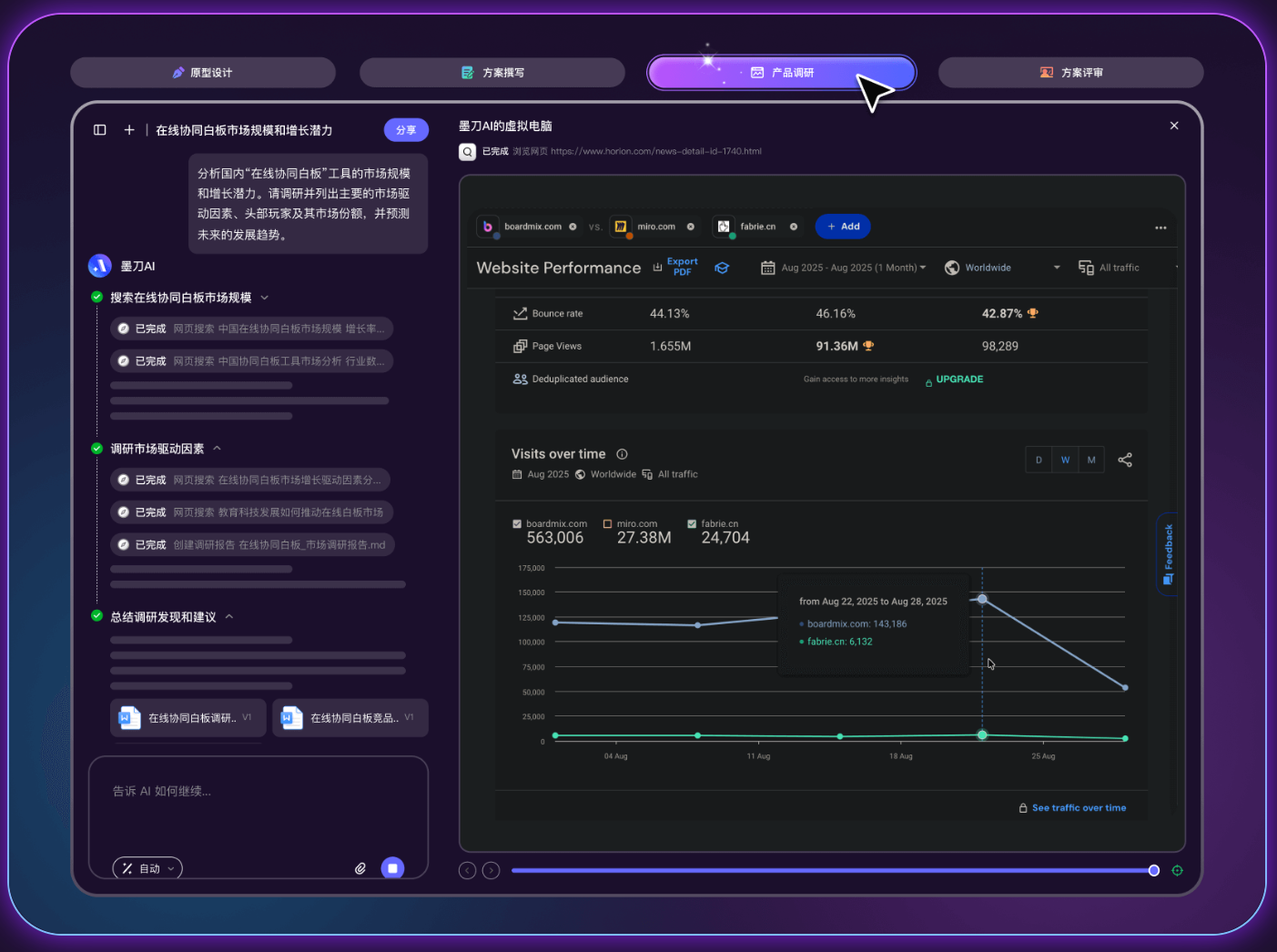Screen dimensions: 1277x952
Task: Uncheck the boardmix.com series checkbox
Action: pyautogui.click(x=517, y=524)
